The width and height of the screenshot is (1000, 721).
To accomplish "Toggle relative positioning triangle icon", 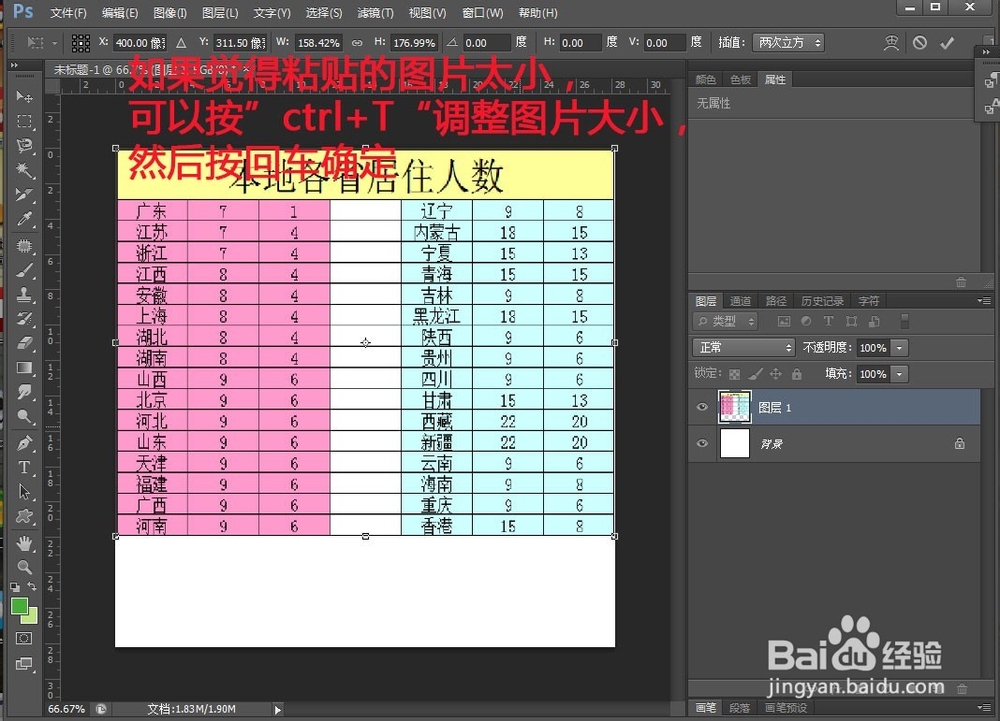I will tap(181, 43).
